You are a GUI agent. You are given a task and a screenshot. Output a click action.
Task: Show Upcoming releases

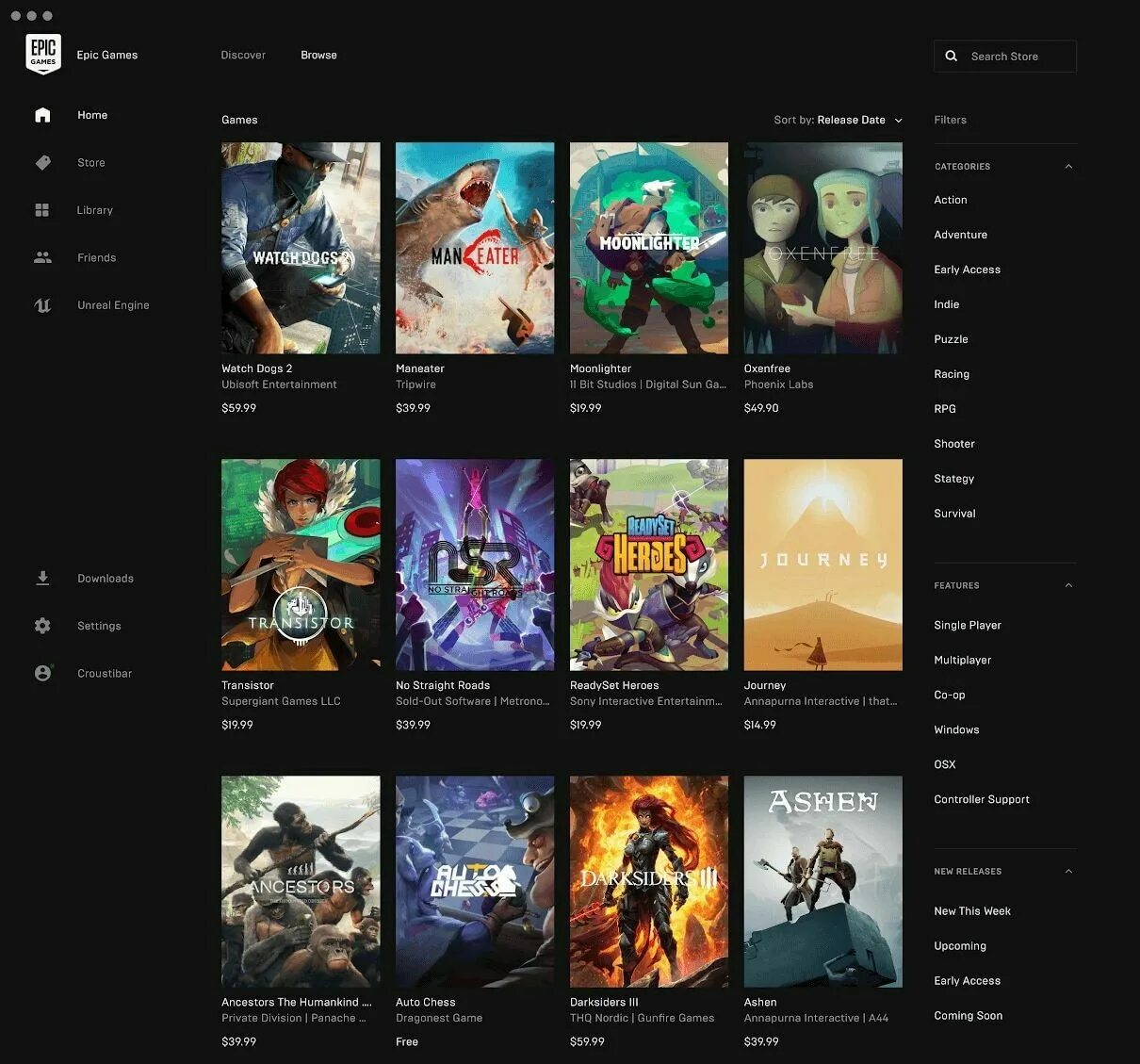coord(960,946)
